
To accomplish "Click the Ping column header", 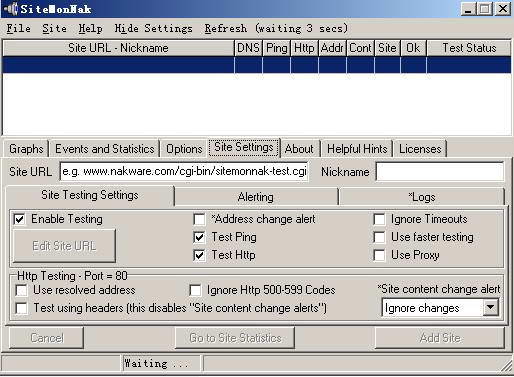I will pos(276,48).
